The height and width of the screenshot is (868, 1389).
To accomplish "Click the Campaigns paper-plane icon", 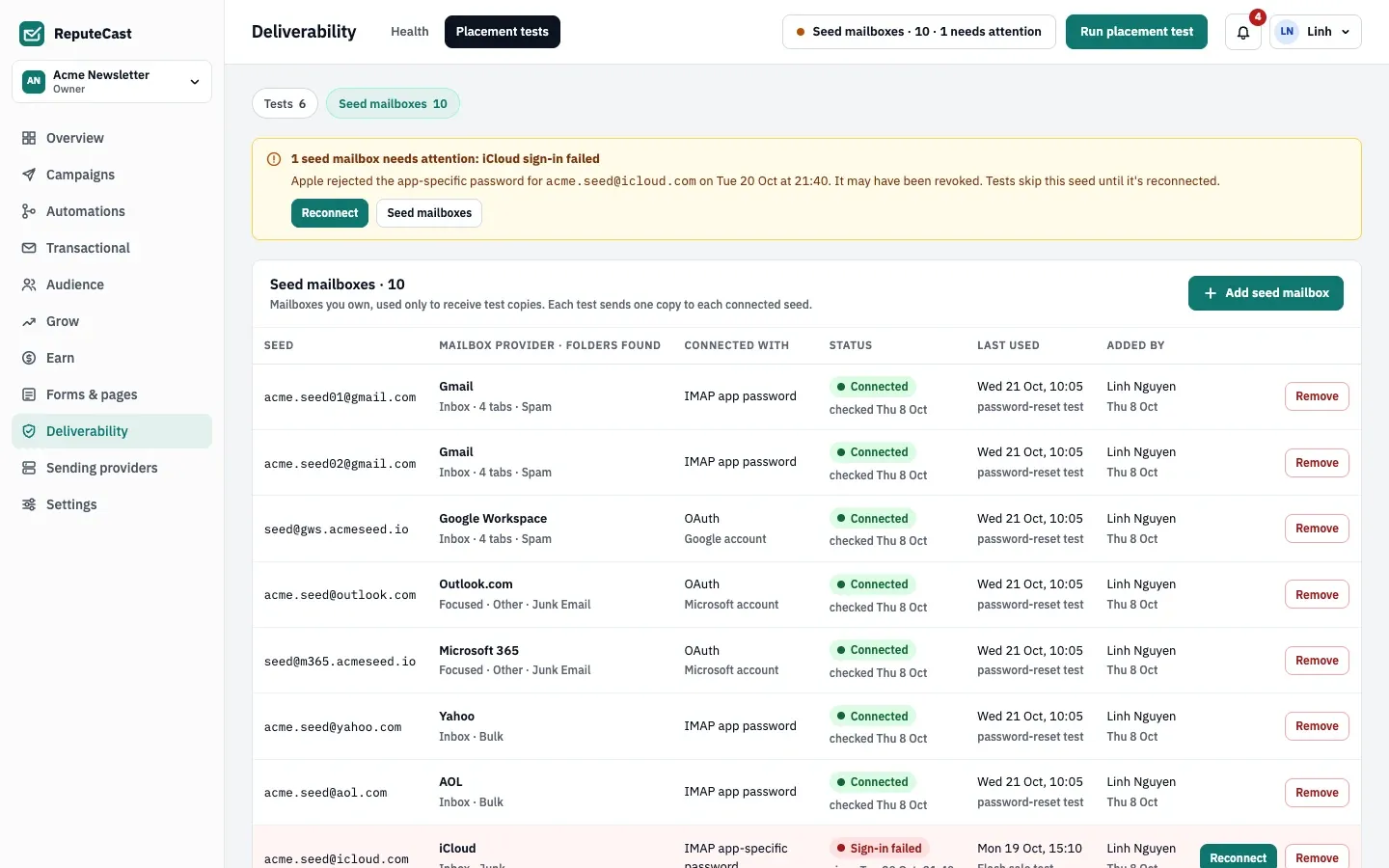I will pyautogui.click(x=29, y=175).
